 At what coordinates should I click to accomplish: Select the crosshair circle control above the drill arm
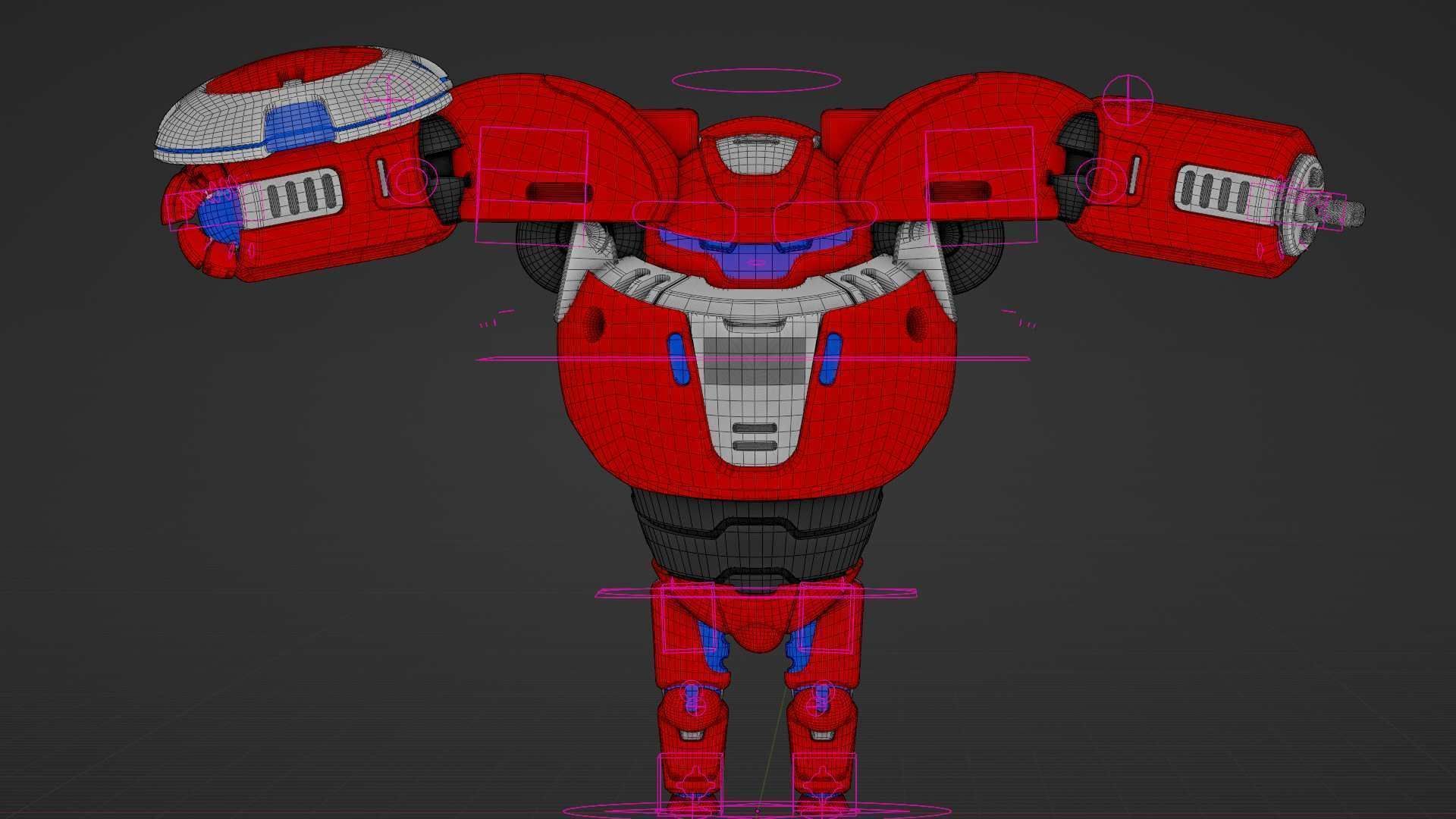tap(1128, 99)
